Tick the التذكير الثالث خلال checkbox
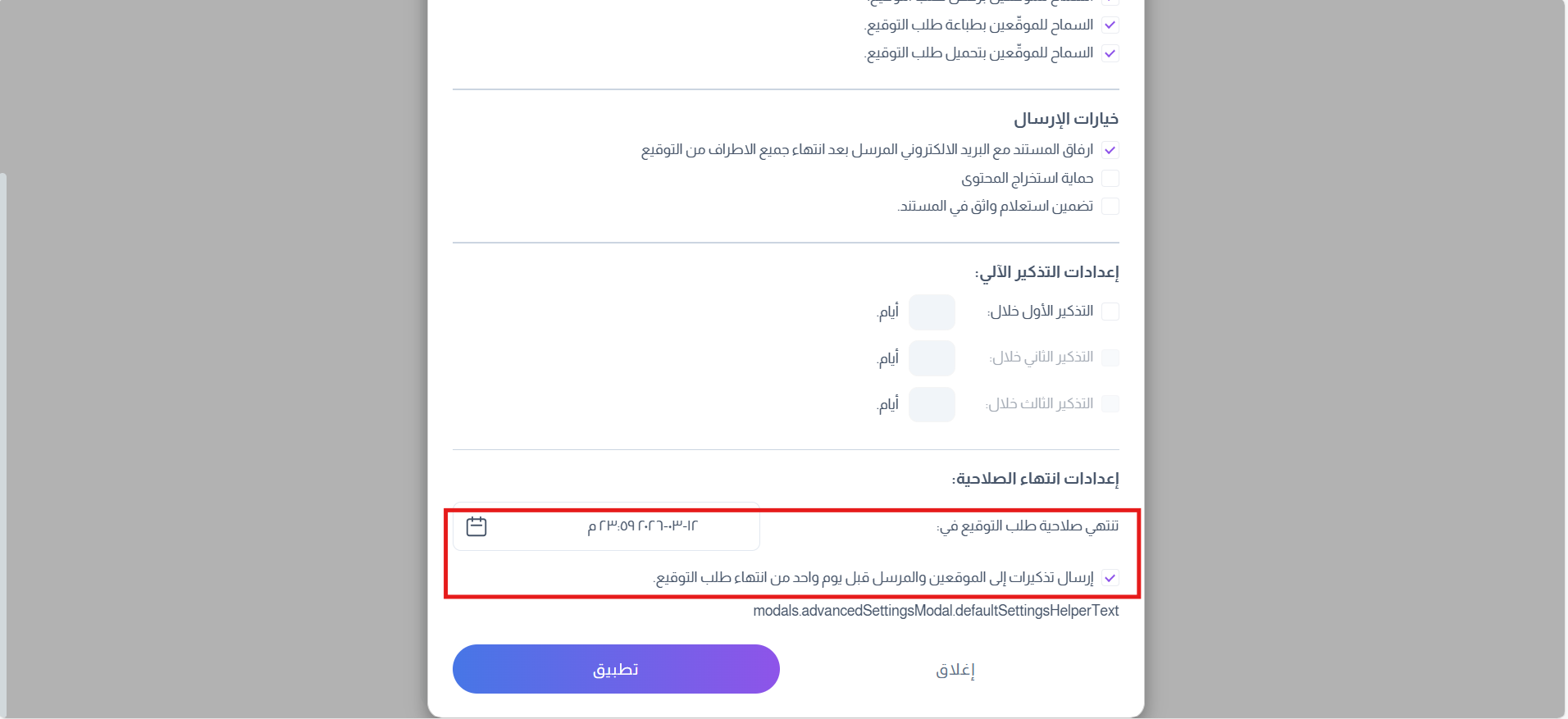 click(x=1110, y=404)
